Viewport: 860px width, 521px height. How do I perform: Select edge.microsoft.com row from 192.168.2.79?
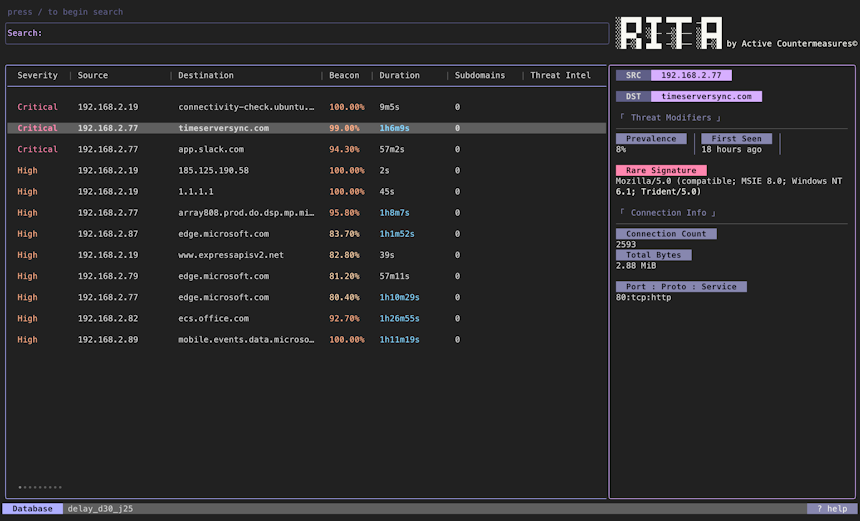coord(307,276)
